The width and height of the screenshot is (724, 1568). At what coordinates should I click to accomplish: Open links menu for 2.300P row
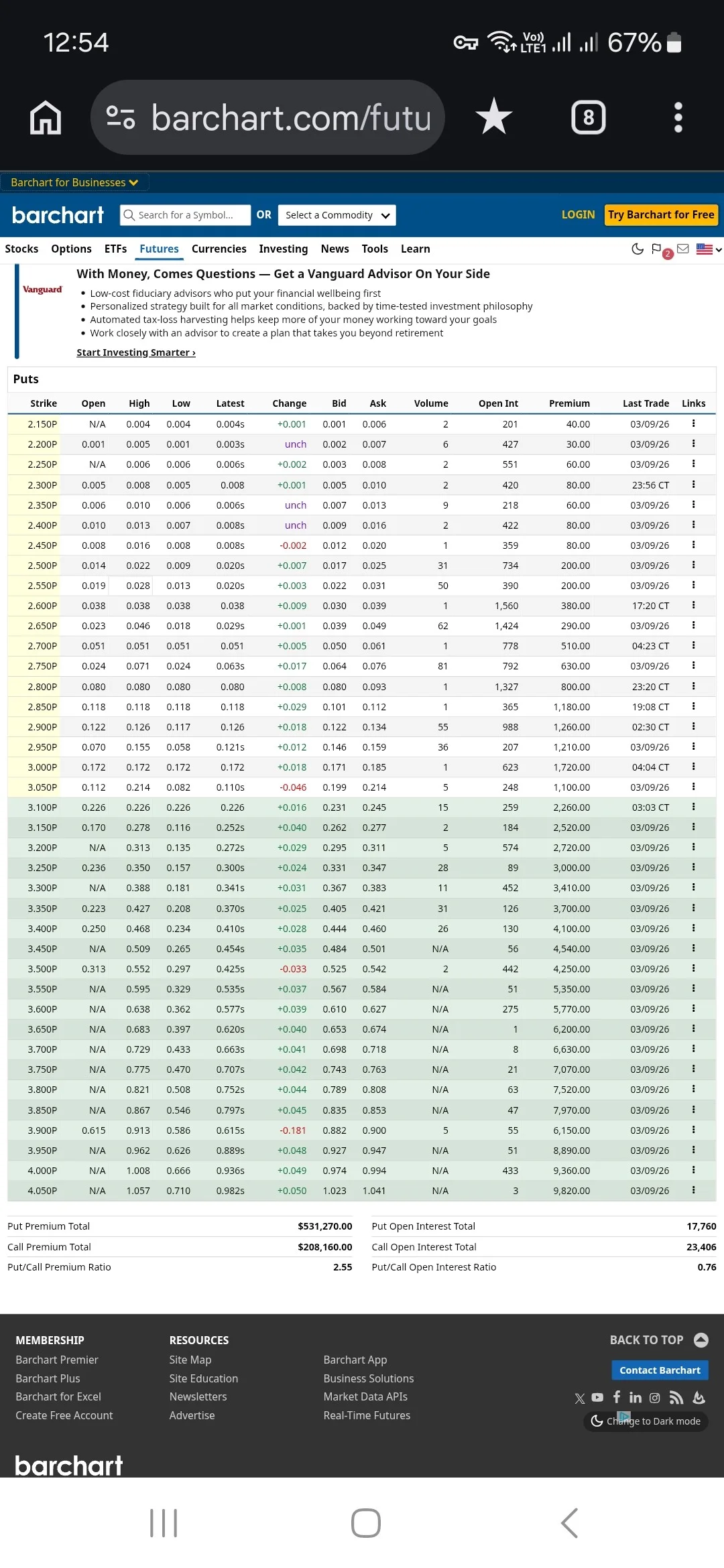pyautogui.click(x=693, y=484)
